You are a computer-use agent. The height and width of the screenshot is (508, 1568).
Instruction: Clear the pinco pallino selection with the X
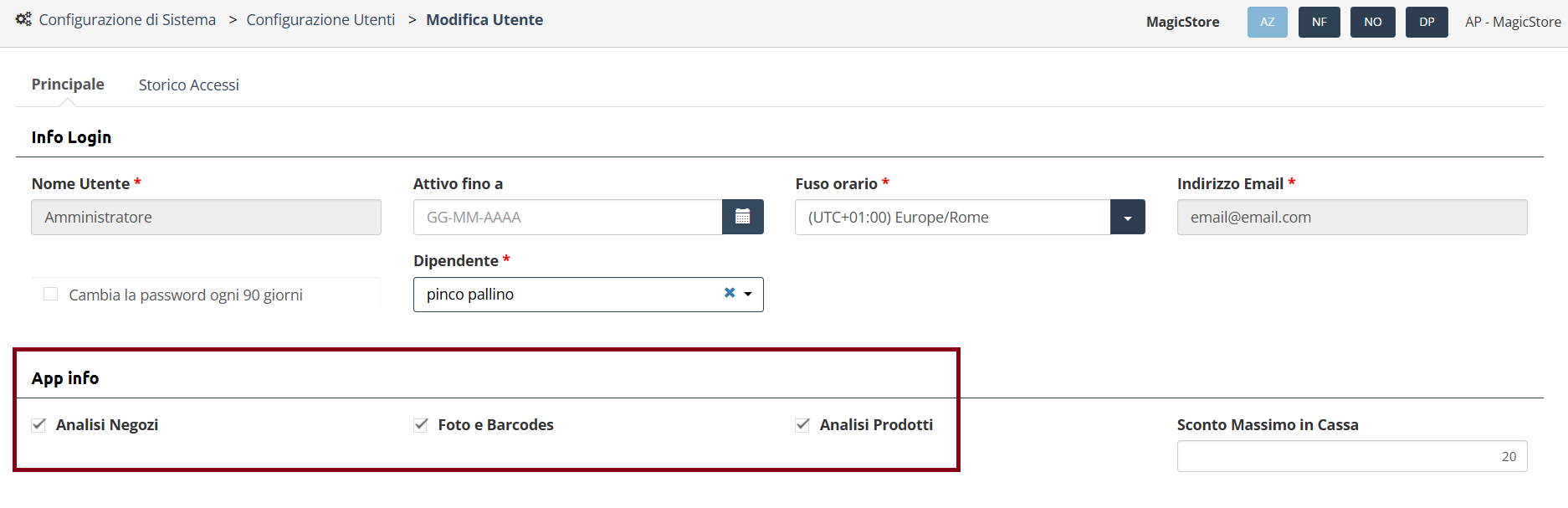point(730,293)
